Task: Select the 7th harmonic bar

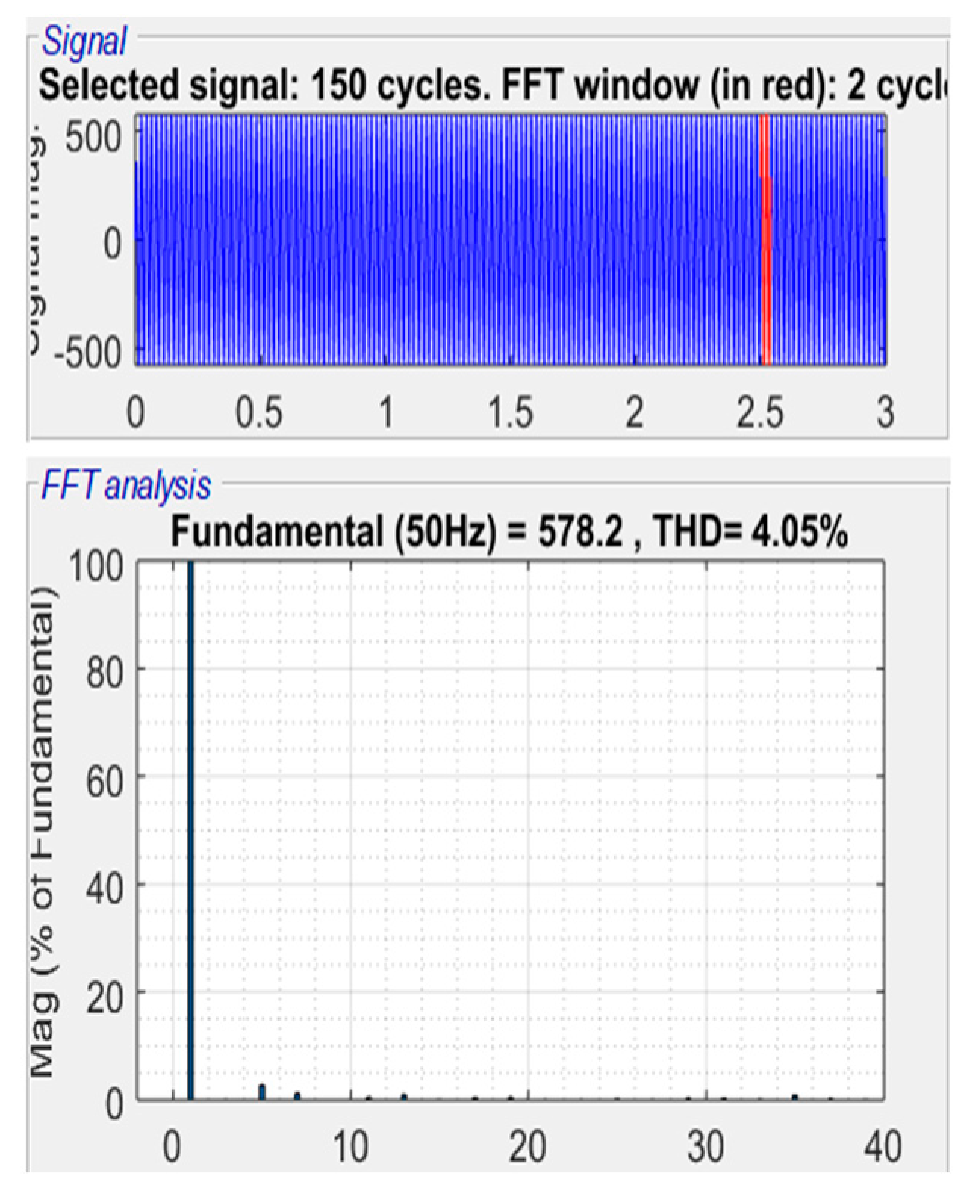Action: [x=297, y=1095]
